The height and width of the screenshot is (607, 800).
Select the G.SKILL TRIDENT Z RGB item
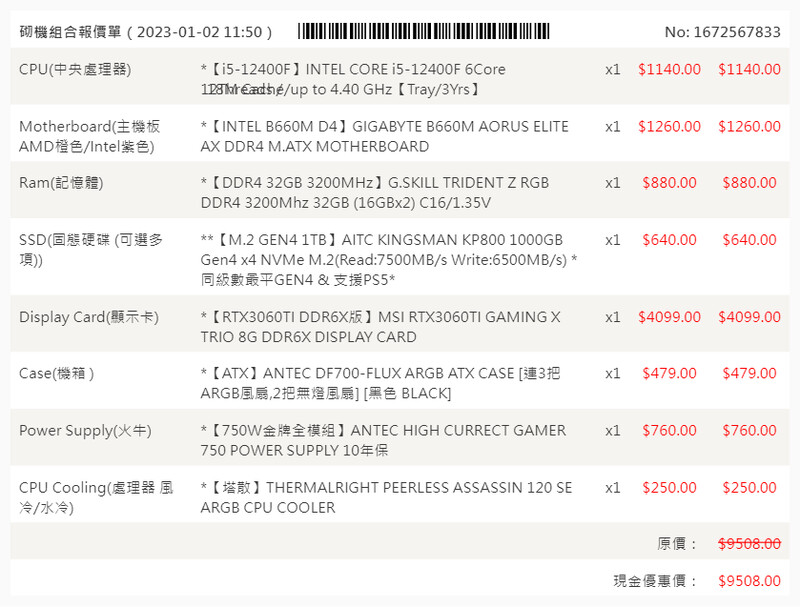pos(374,193)
